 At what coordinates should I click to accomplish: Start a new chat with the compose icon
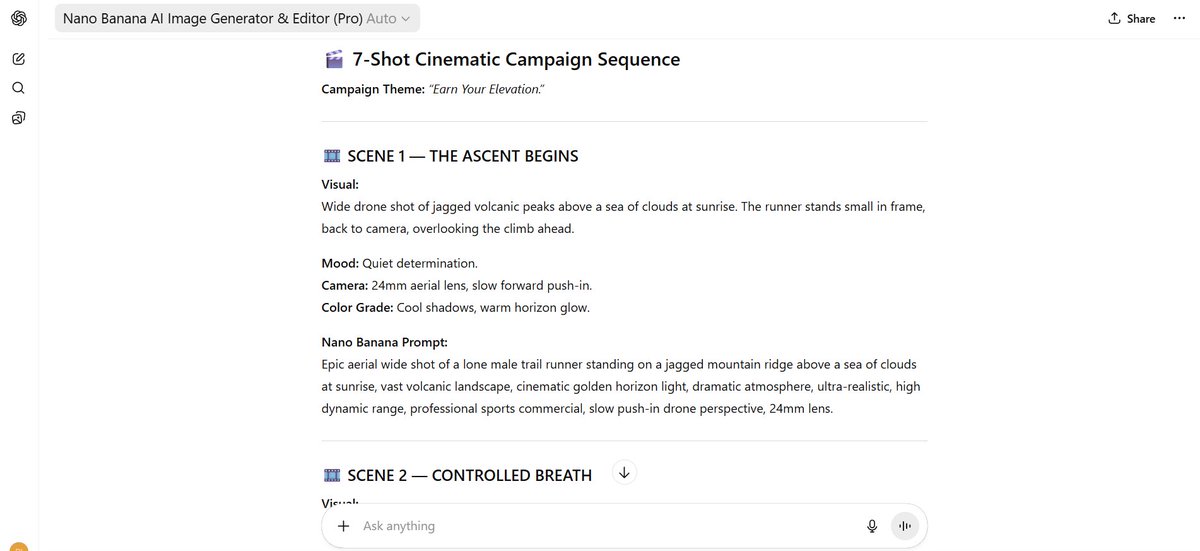point(19,58)
